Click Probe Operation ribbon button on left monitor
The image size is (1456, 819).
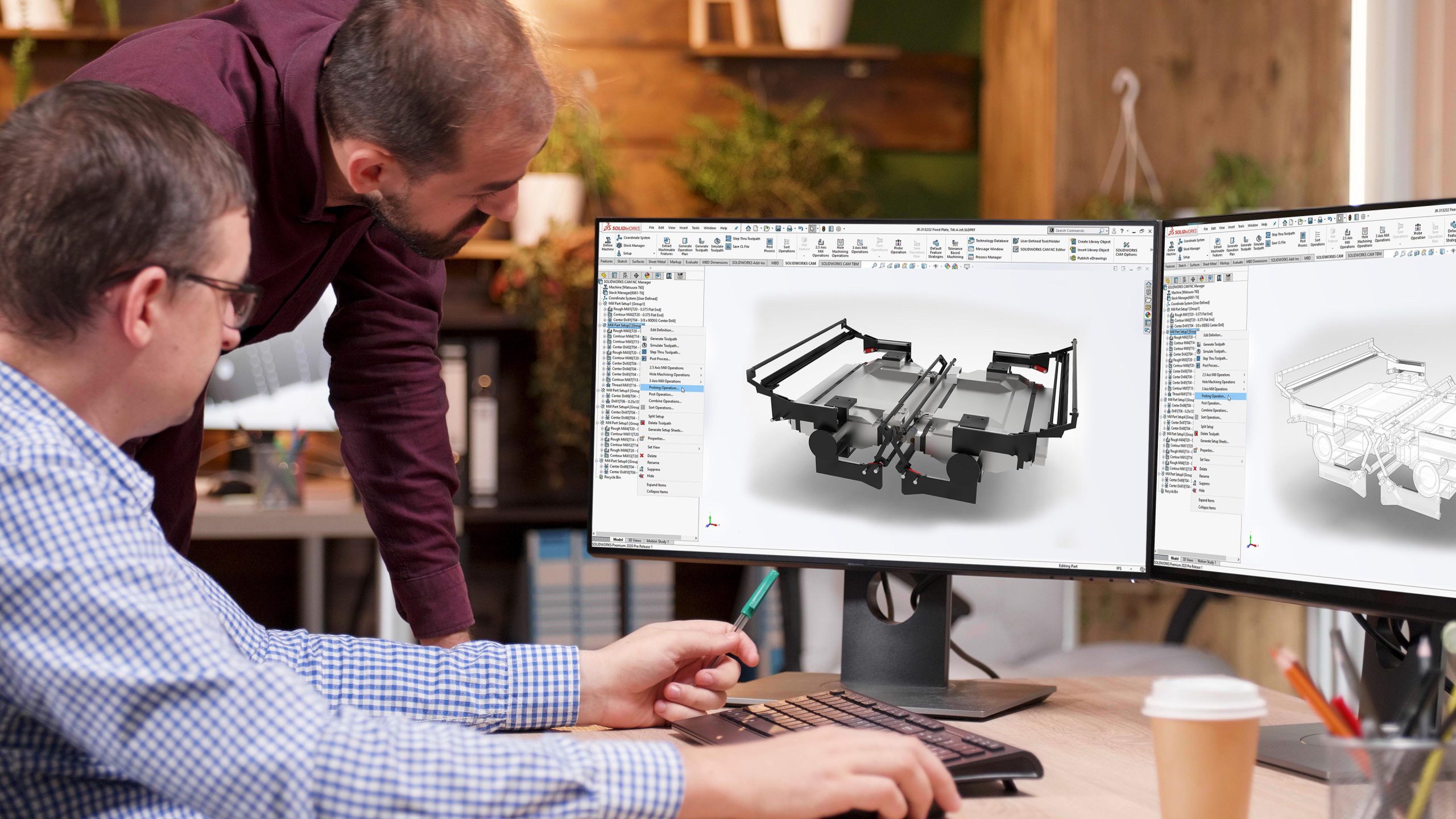[x=899, y=247]
